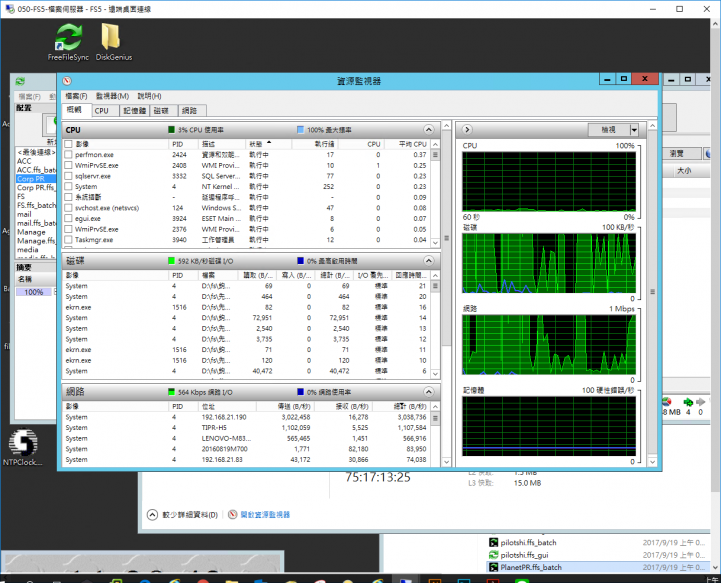Click the pilotshi.ffs_gui file icon
The height and width of the screenshot is (583, 721).
[x=493, y=555]
